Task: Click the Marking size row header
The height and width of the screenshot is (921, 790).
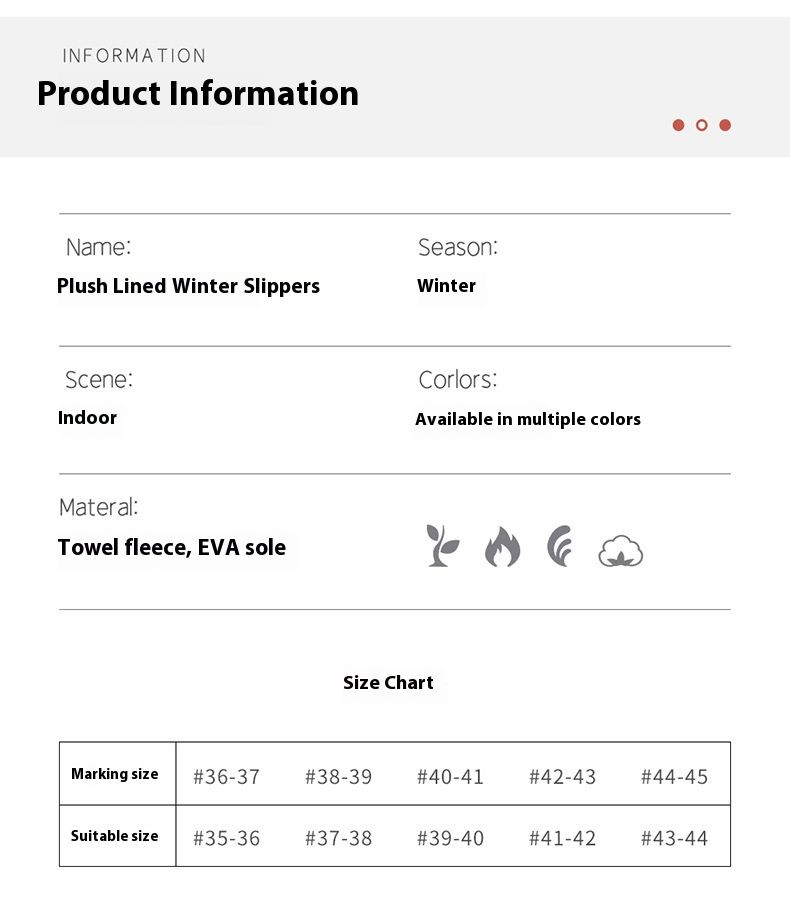Action: 115,774
